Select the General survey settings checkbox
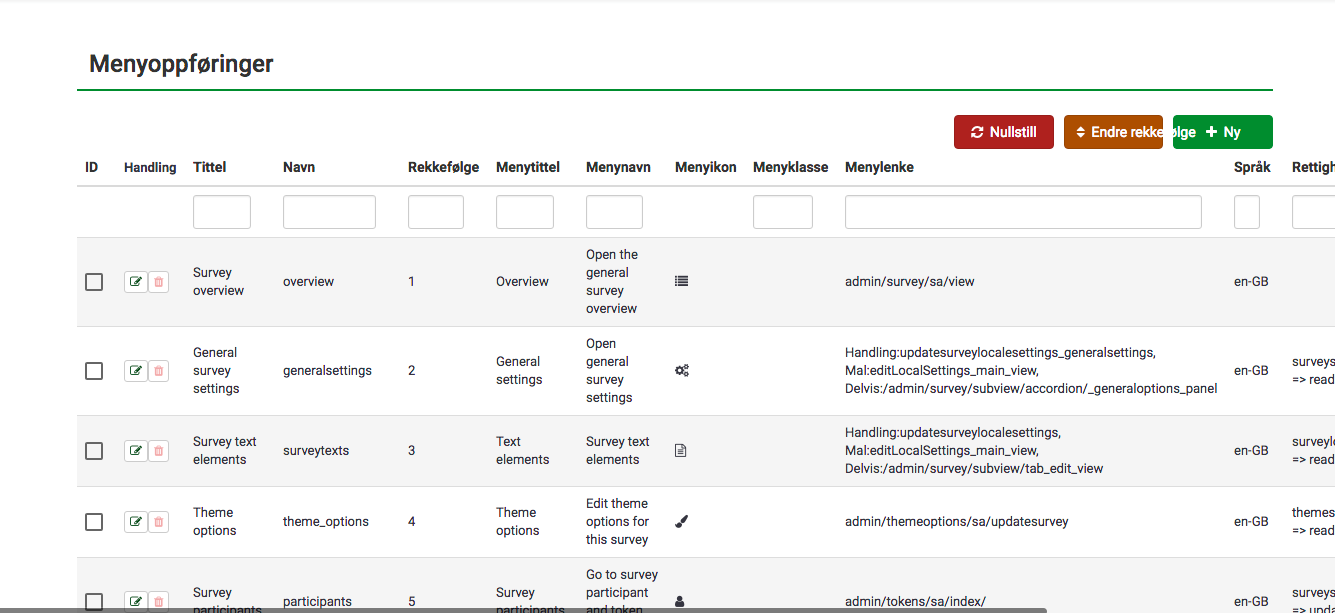The image size is (1335, 613). pos(94,371)
